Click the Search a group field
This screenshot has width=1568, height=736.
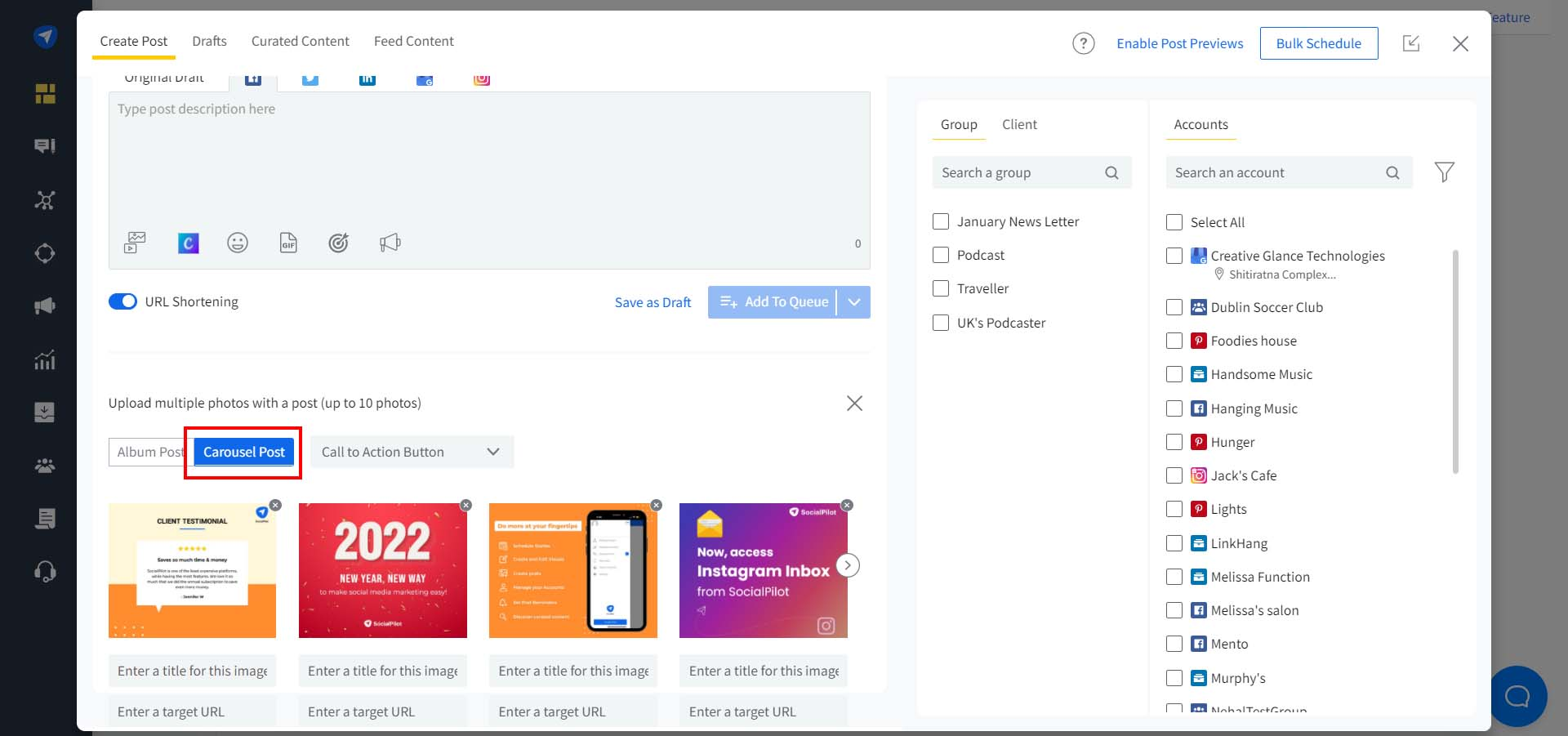click(x=1032, y=172)
